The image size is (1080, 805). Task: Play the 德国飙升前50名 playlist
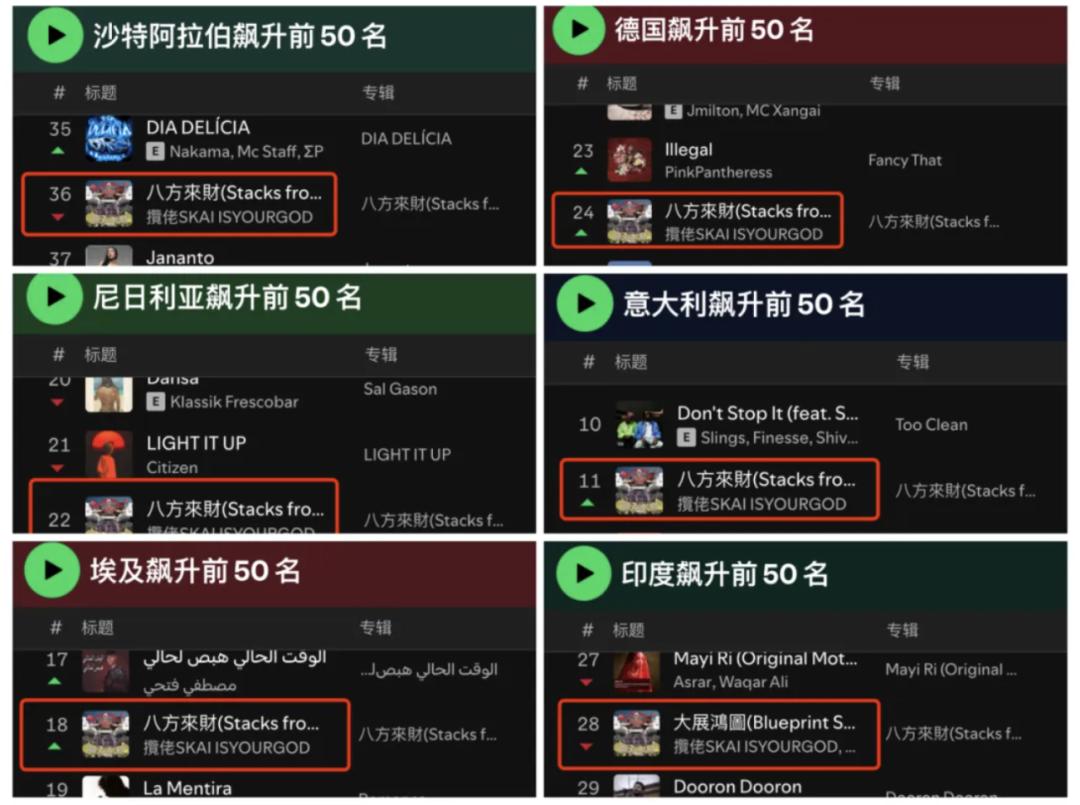pos(579,30)
